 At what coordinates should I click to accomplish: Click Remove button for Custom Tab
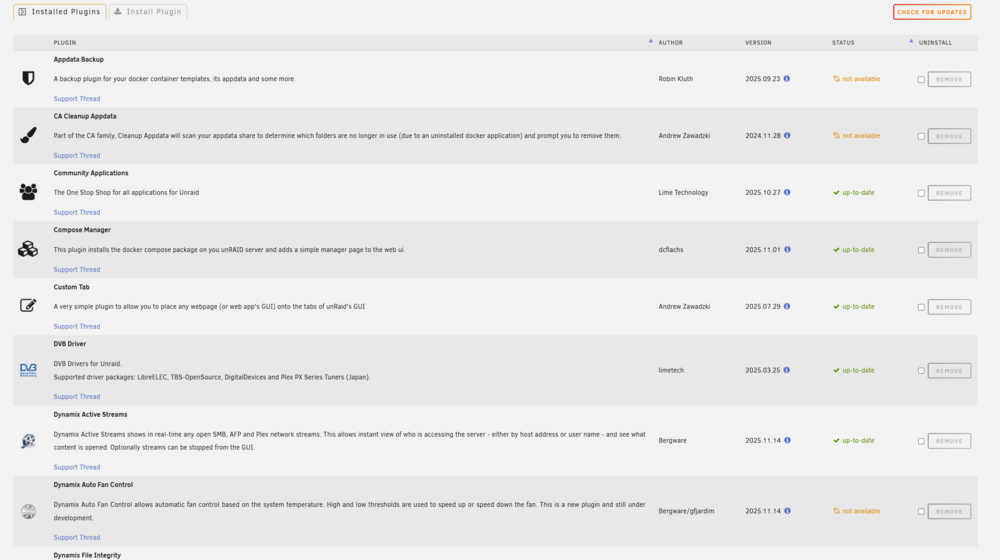[x=949, y=307]
